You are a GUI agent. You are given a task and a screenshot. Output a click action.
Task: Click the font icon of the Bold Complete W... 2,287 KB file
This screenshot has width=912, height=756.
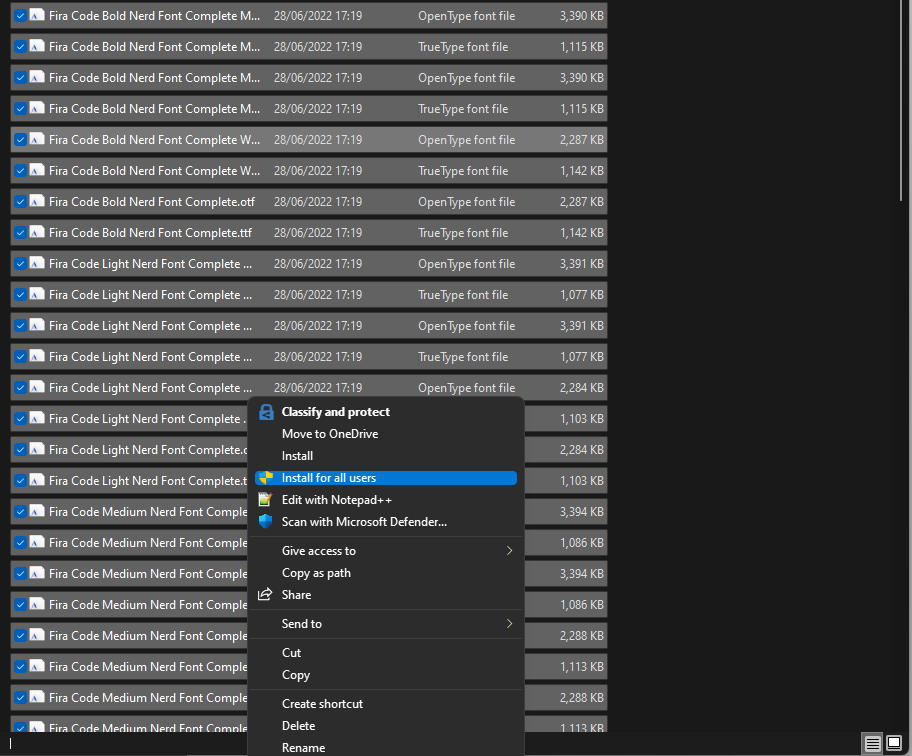[x=37, y=139]
